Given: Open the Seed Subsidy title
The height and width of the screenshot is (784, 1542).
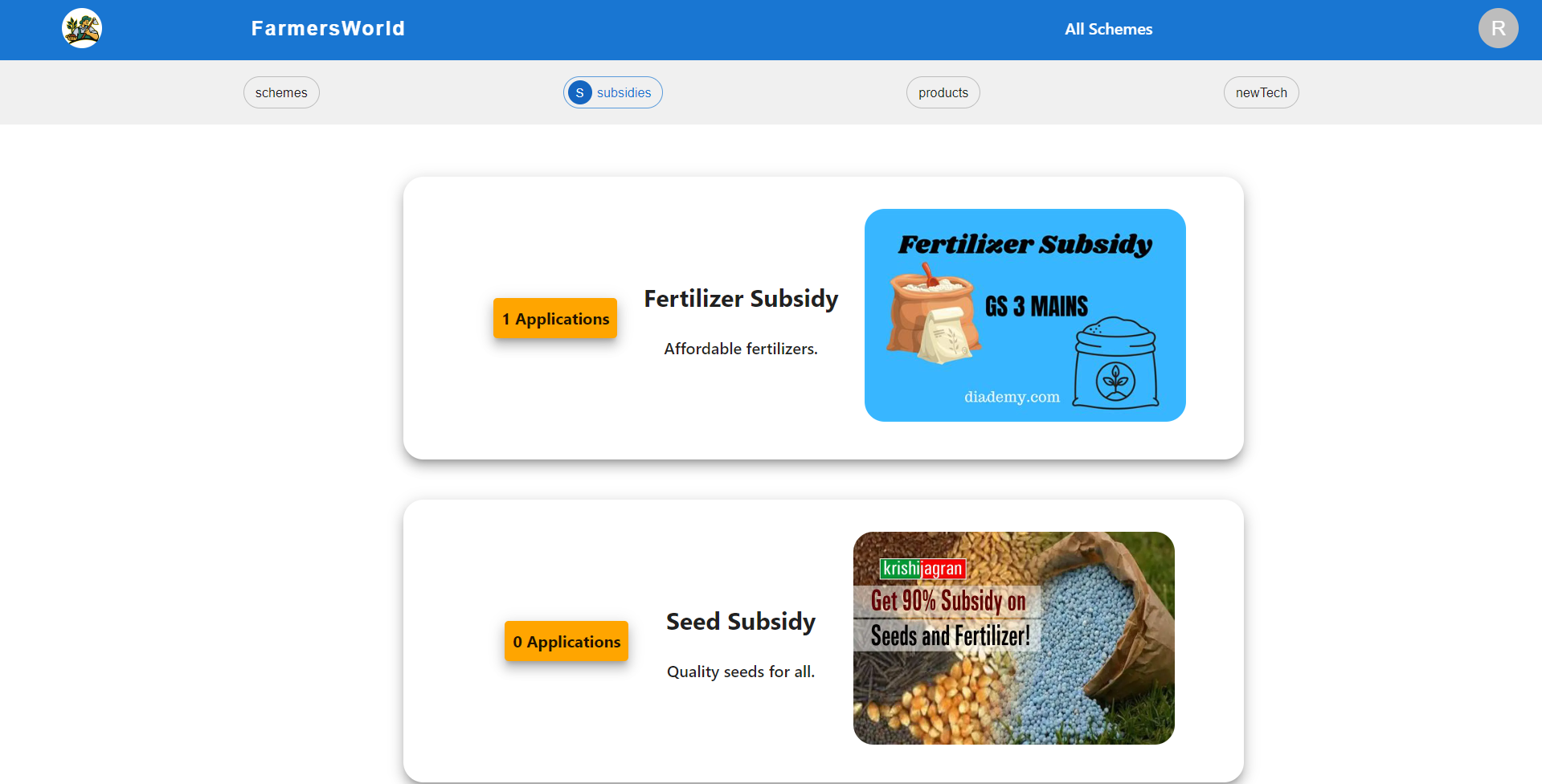Looking at the screenshot, I should tap(741, 622).
